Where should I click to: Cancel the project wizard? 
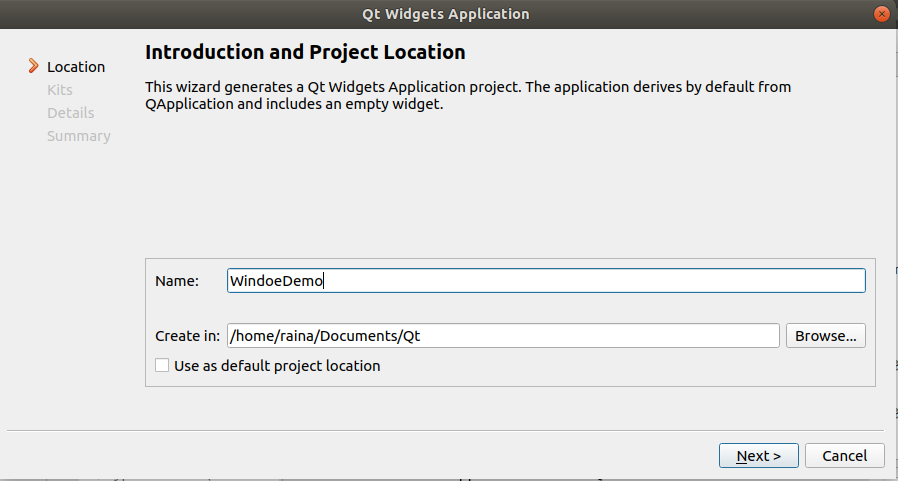coord(844,456)
